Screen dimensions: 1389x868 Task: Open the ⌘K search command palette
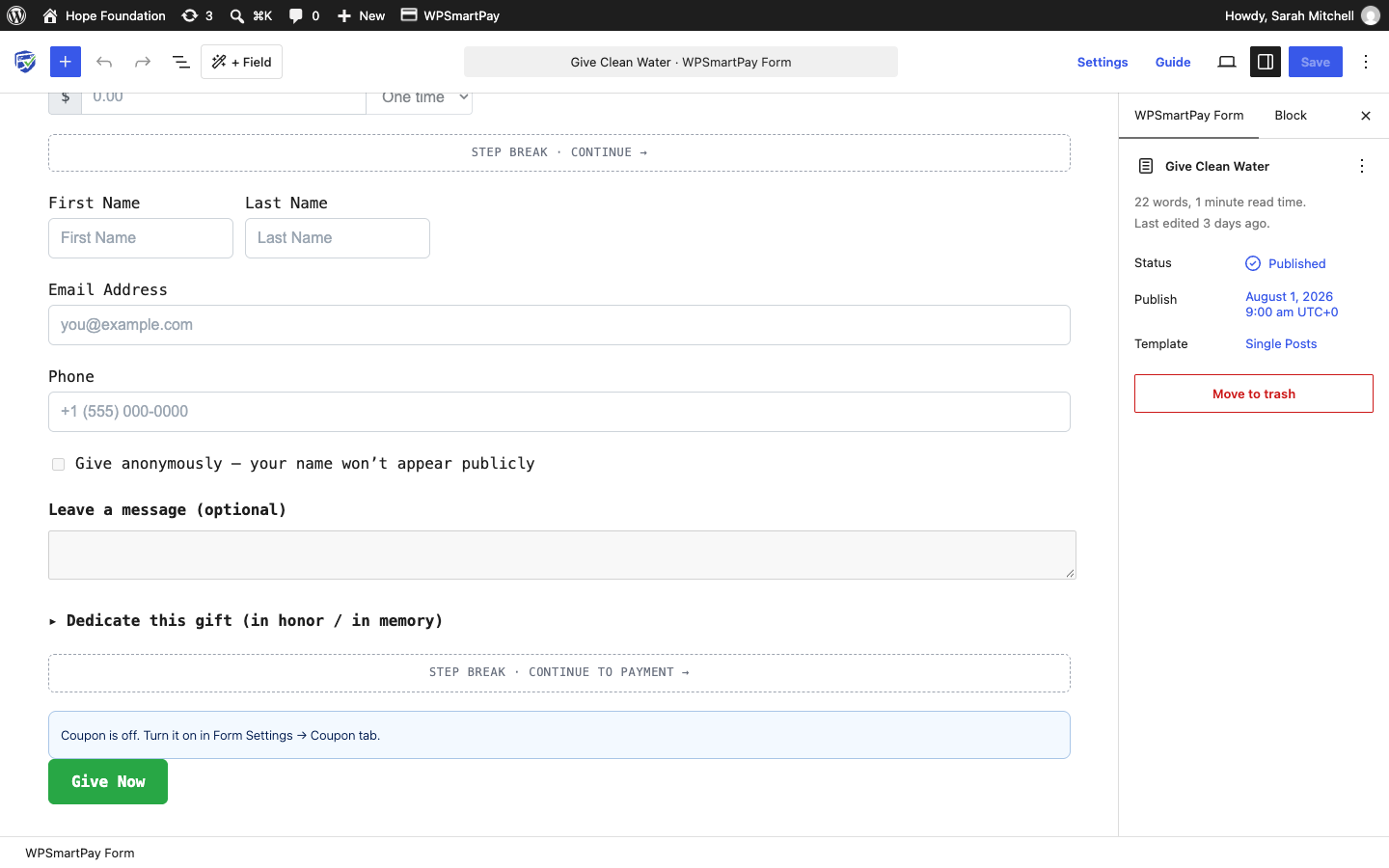(251, 15)
